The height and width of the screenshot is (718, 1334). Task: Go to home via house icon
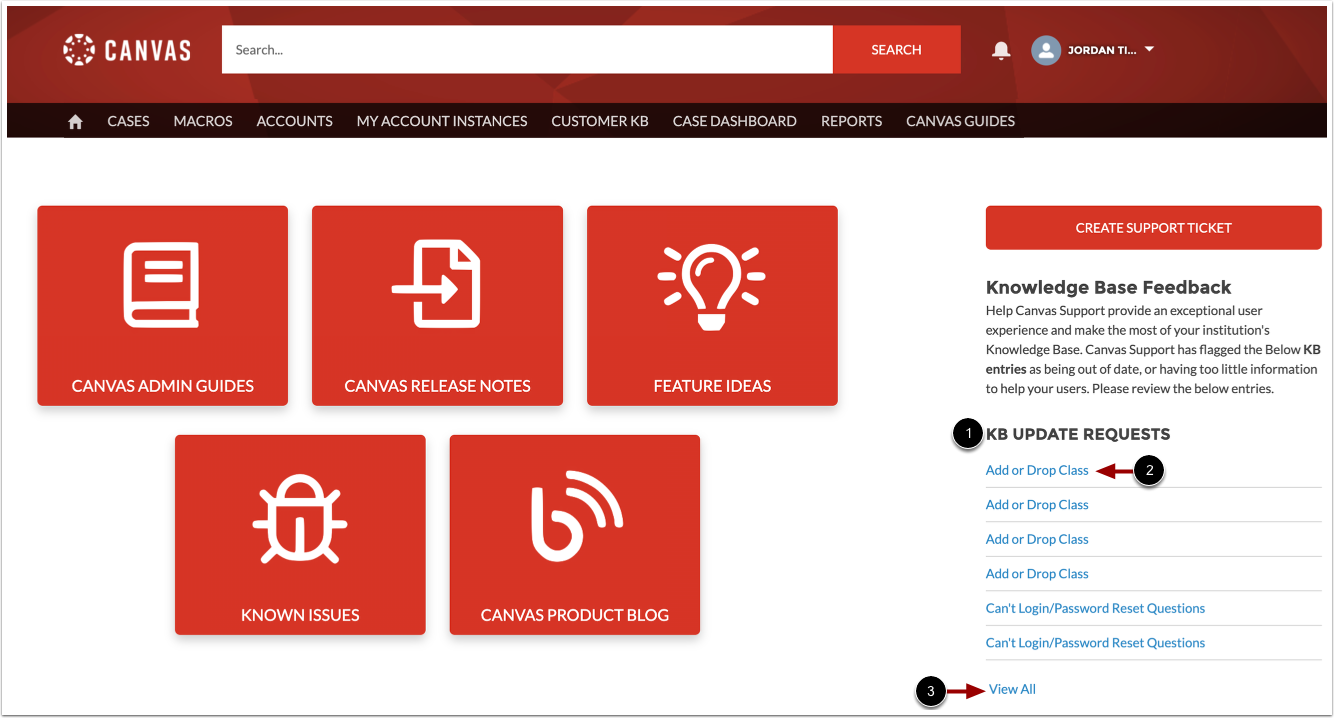click(75, 121)
